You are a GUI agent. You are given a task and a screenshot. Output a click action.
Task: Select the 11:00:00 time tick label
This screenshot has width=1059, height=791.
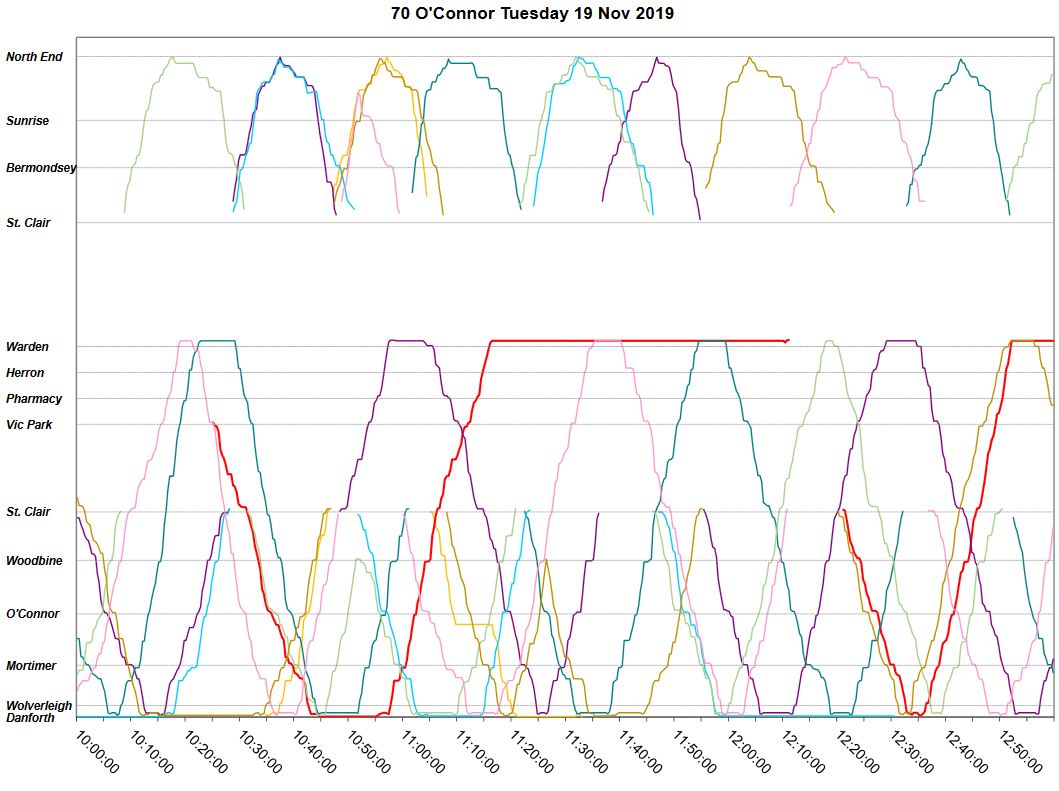click(x=423, y=750)
